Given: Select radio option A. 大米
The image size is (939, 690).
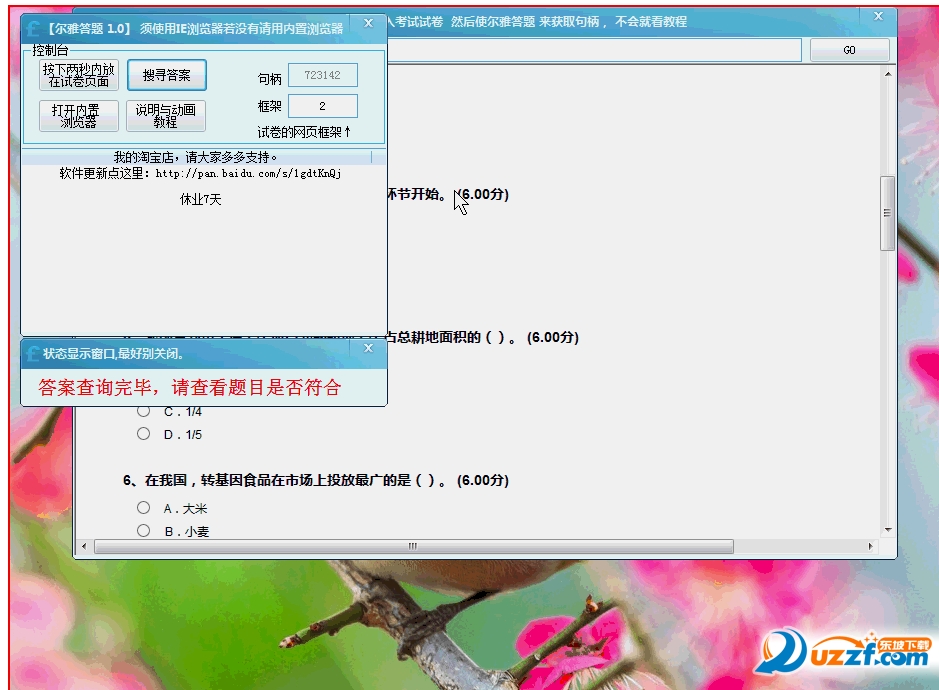Looking at the screenshot, I should coord(143,508).
